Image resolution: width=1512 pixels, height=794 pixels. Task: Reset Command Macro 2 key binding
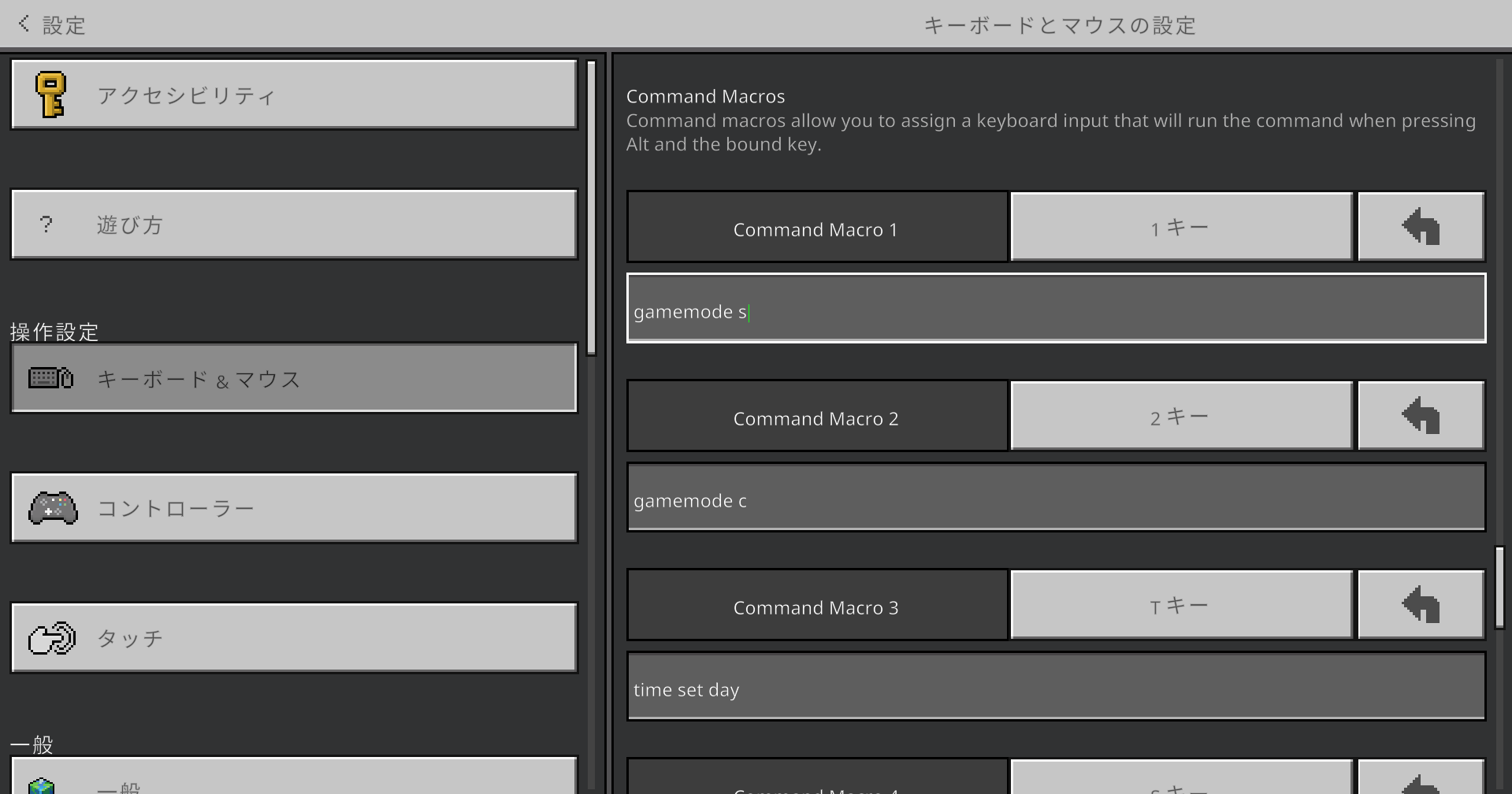tap(1421, 416)
